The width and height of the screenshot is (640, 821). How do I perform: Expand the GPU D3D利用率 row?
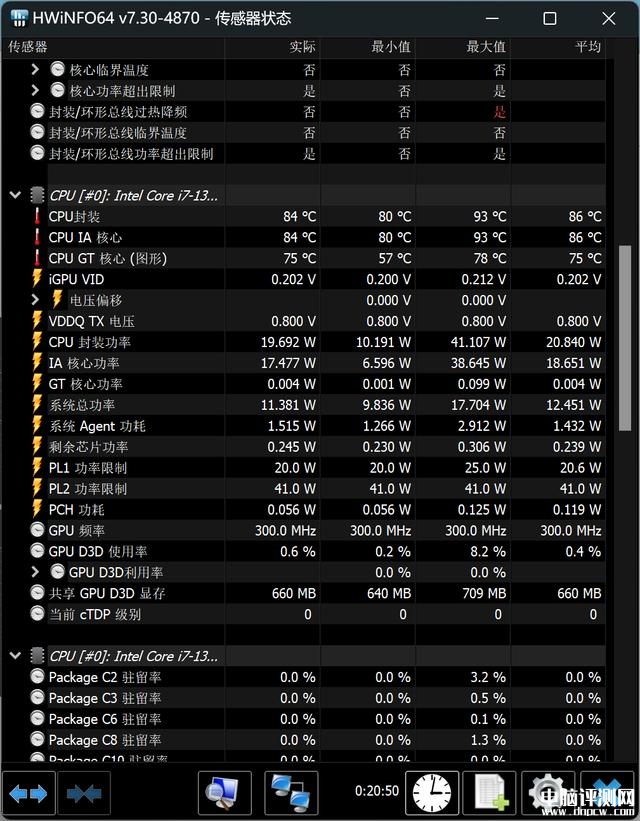[35, 572]
